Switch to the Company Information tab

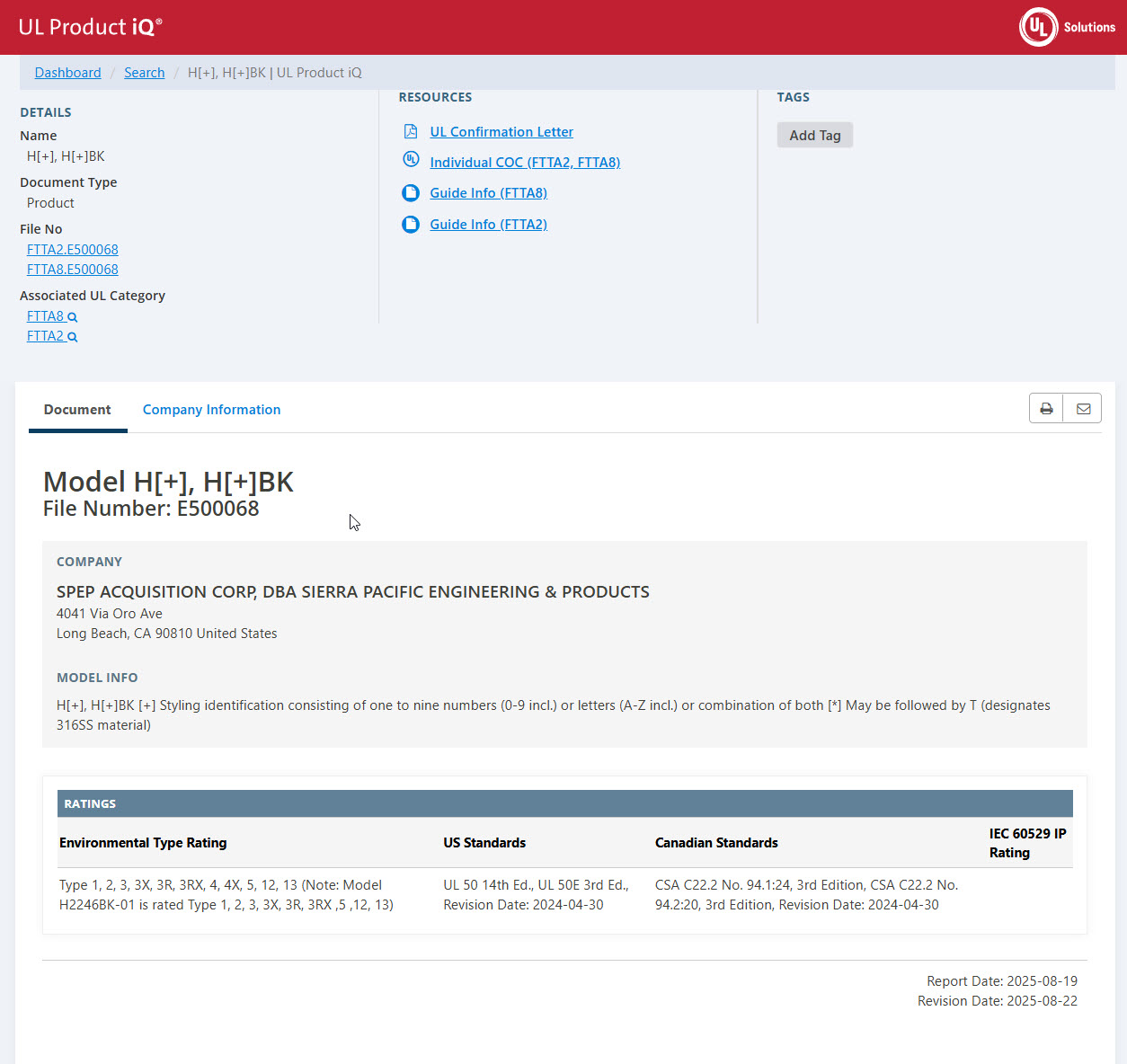211,410
